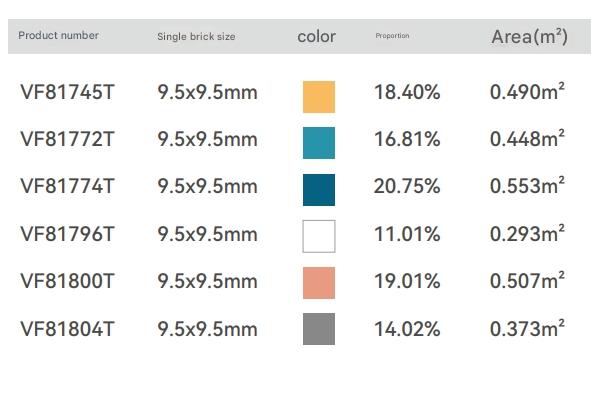Click product number VF81774T

click(x=67, y=186)
